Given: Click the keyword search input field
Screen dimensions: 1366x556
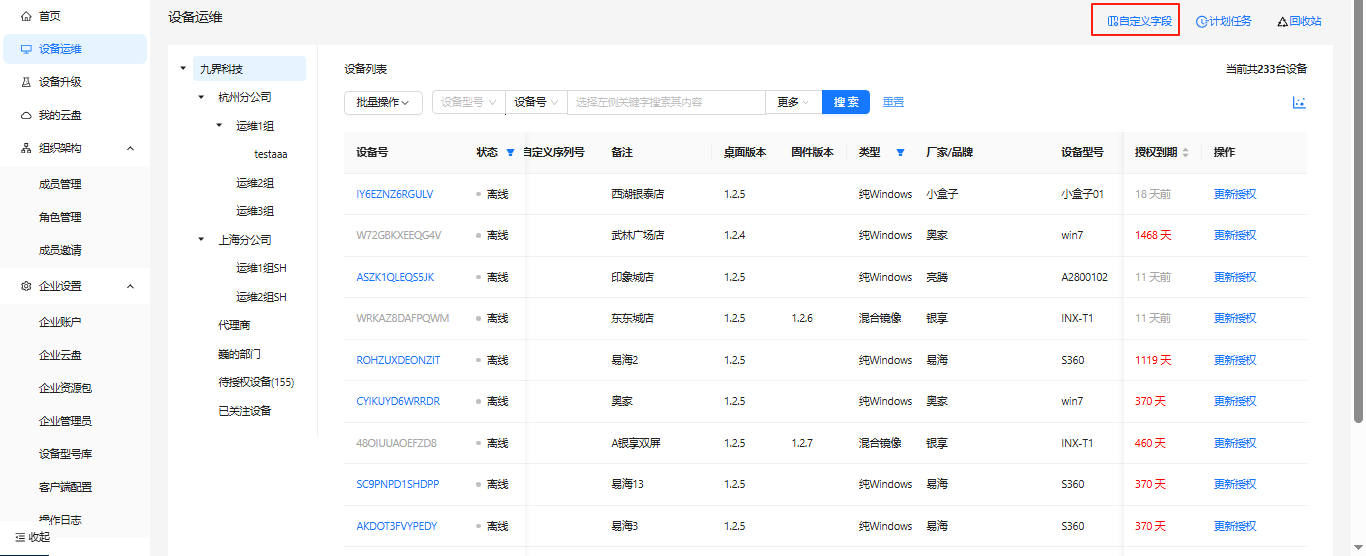Looking at the screenshot, I should [666, 102].
